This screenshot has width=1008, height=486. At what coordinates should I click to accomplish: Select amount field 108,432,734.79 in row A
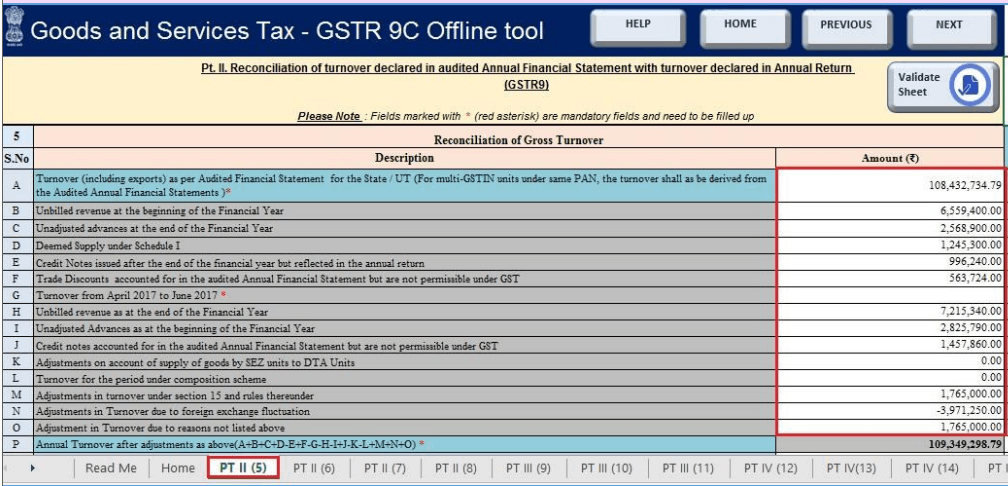point(890,186)
